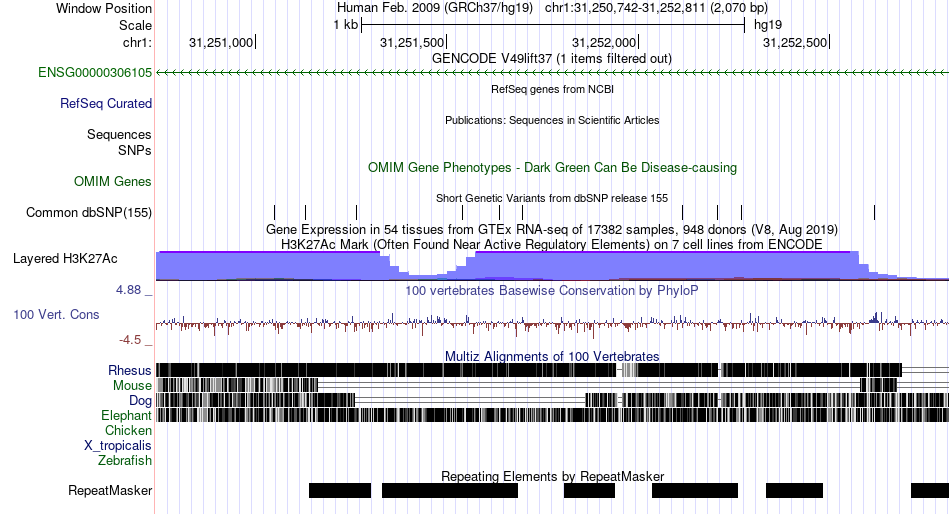Click the 31,251,500 position on the ruler

click(x=413, y=42)
